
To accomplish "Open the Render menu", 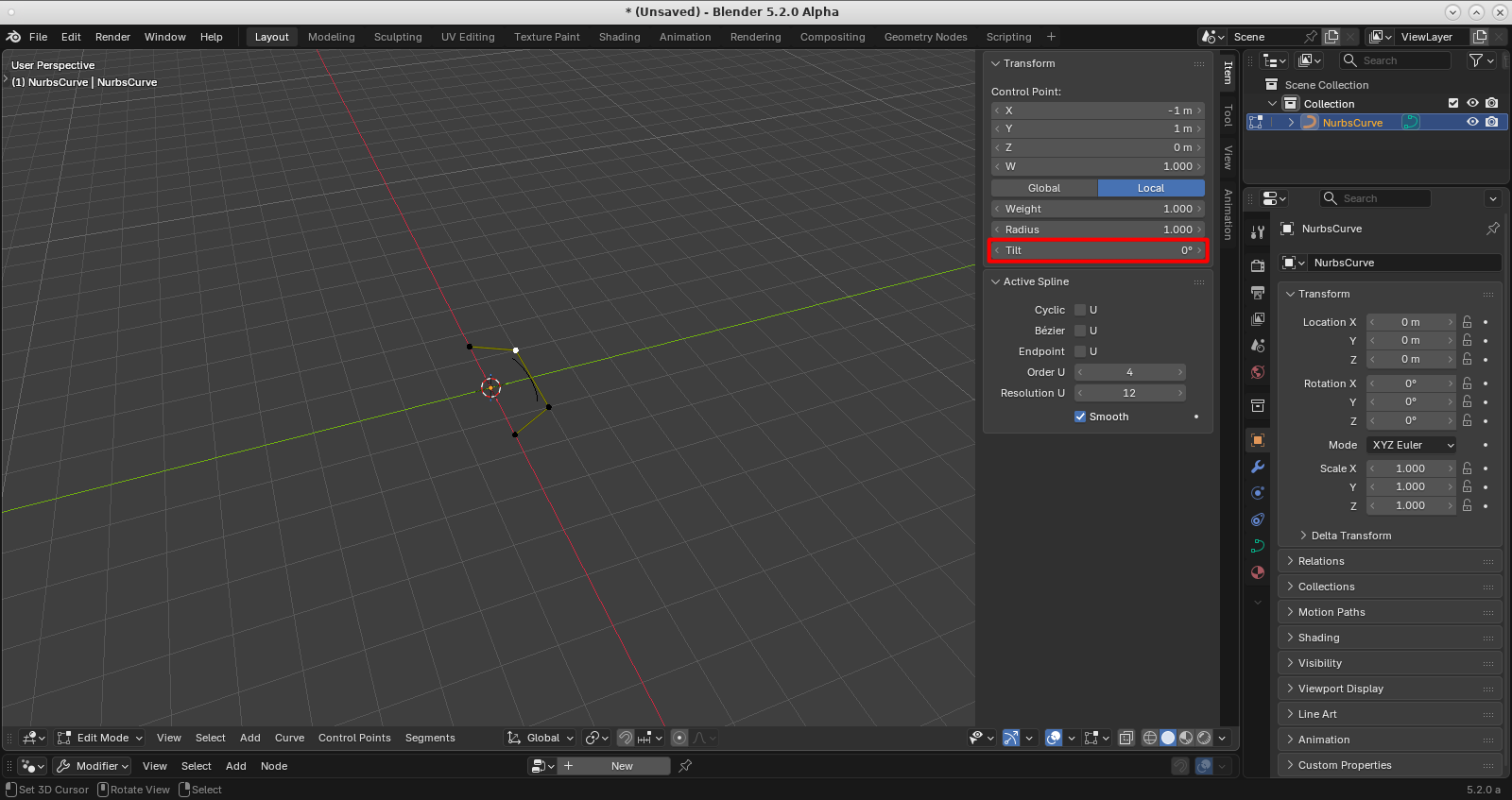I will click(x=112, y=37).
